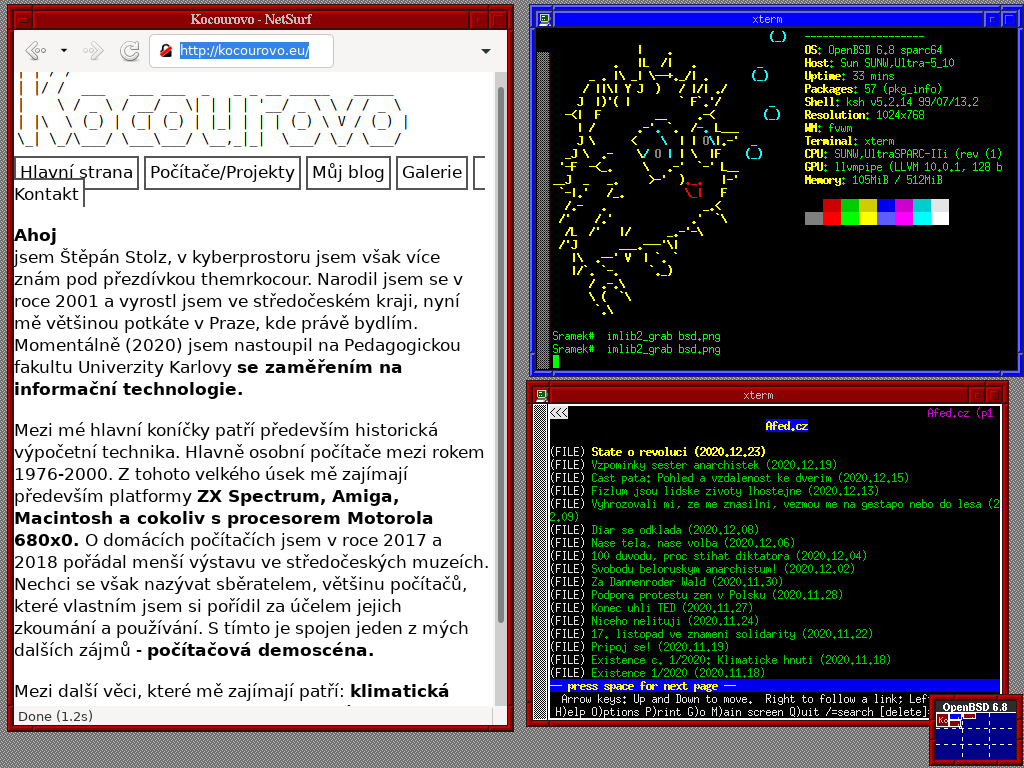Open 'Pripoj se! (2020.11.19)' link
The height and width of the screenshot is (768, 1024).
(x=660, y=647)
